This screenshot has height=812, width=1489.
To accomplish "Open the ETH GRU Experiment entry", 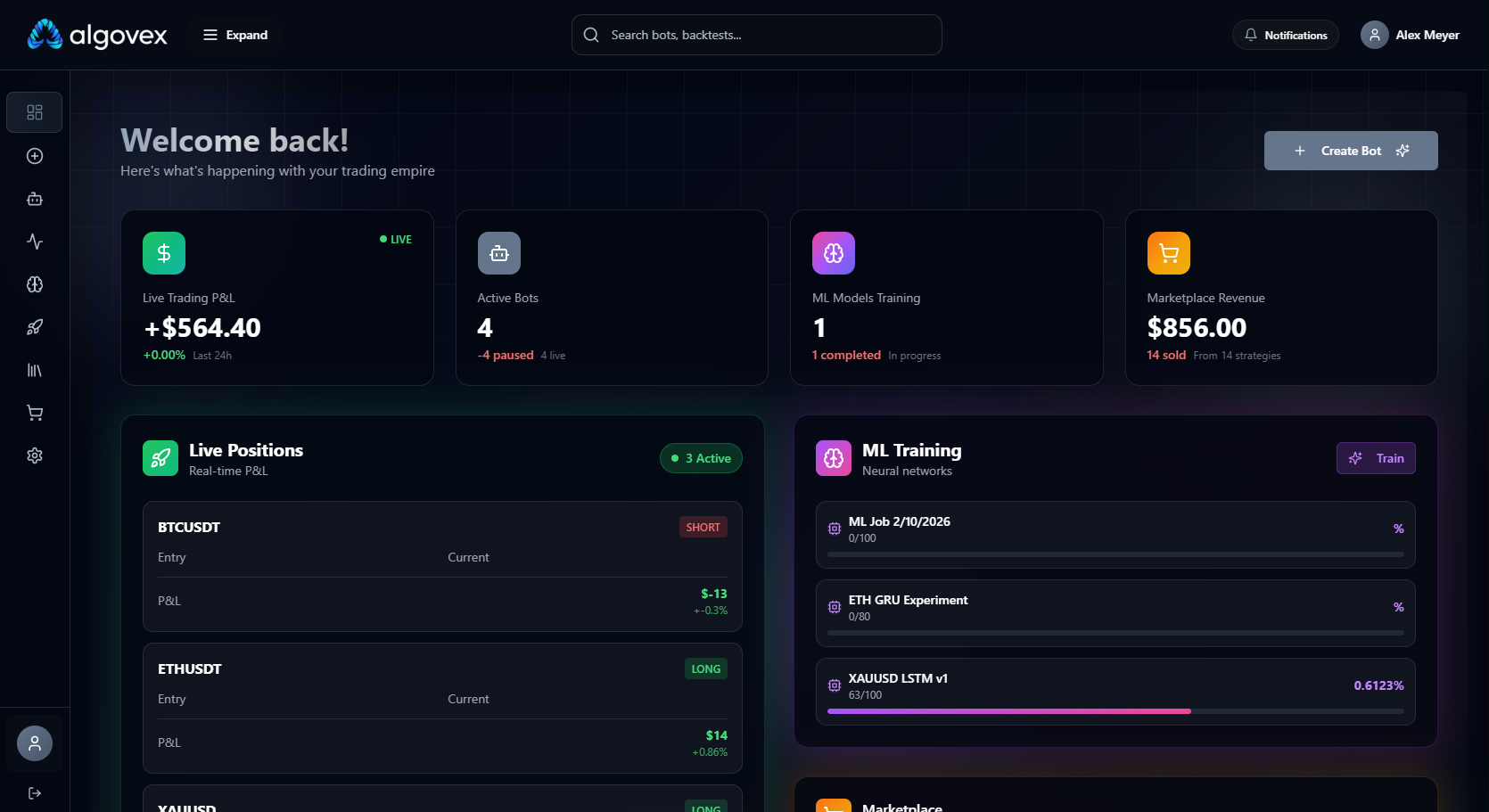I will point(1115,613).
